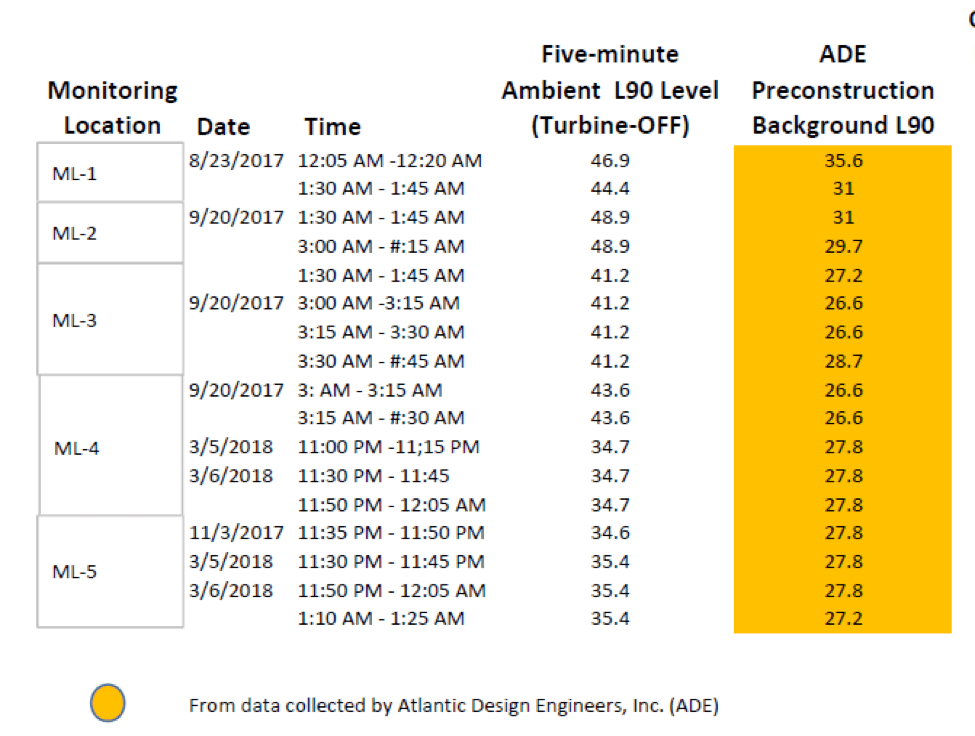The image size is (975, 736).
Task: Select the 46.9 ambient level value
Action: coord(610,160)
